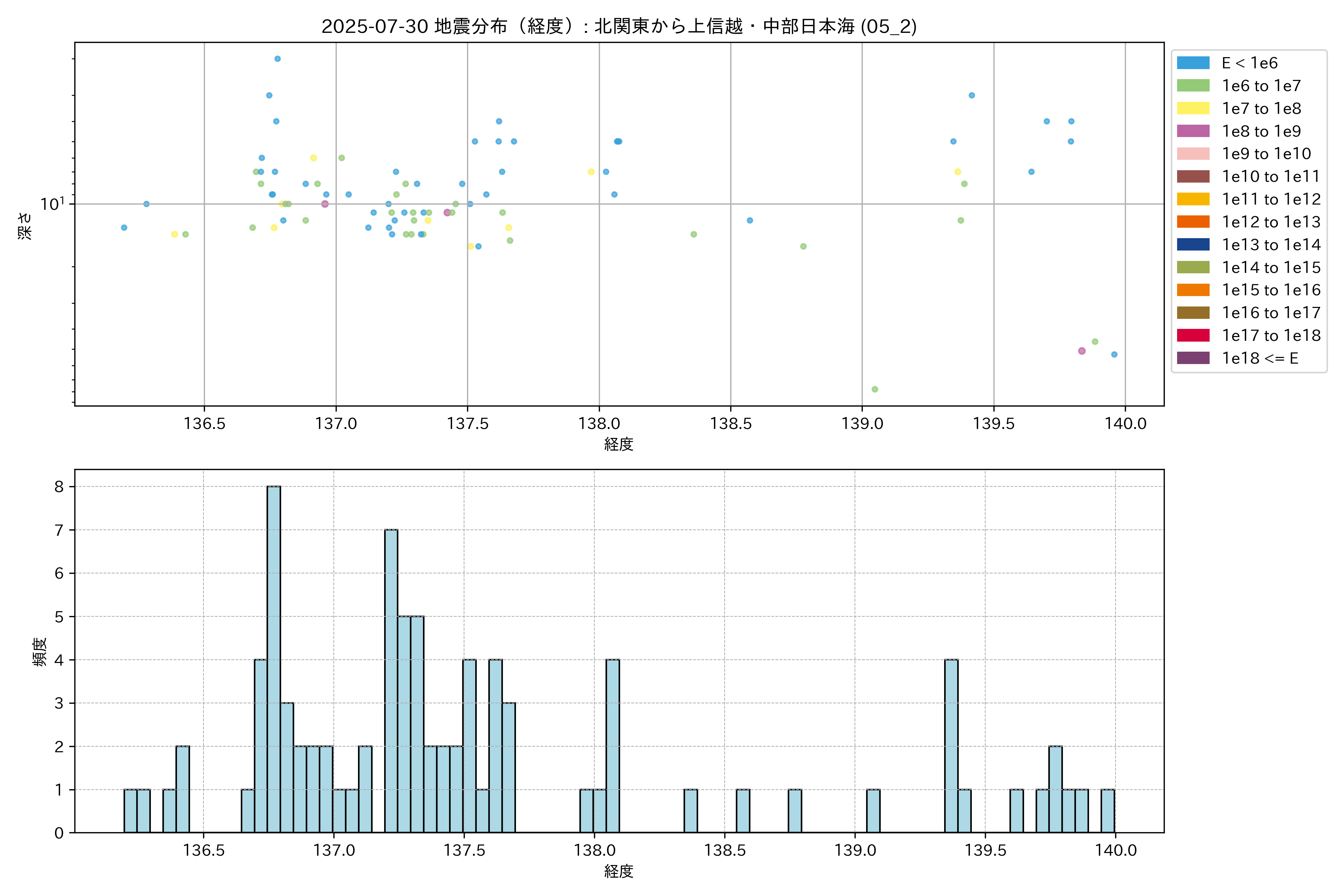Click the '頻度' y-axis label of histogram
This screenshot has height=896, width=1344.
40,651
